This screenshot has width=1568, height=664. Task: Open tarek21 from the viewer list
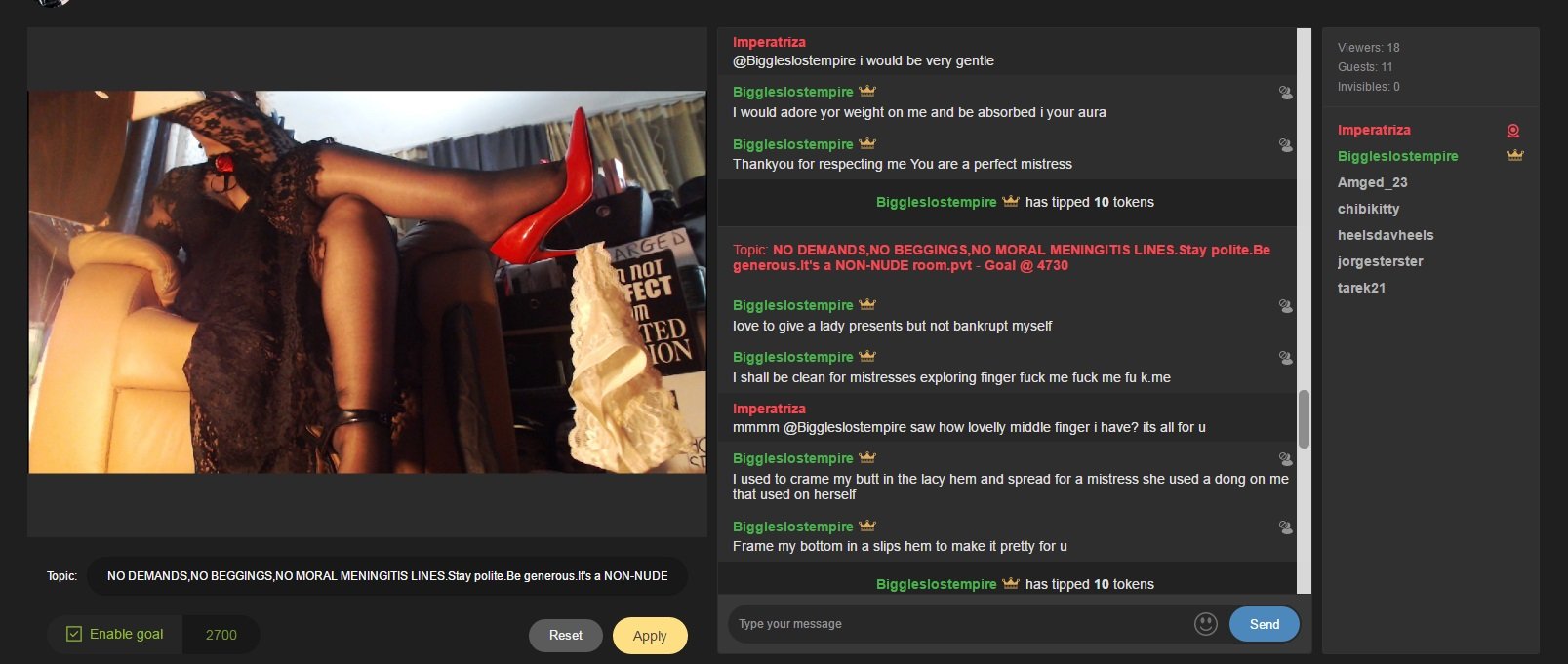pyautogui.click(x=1361, y=288)
